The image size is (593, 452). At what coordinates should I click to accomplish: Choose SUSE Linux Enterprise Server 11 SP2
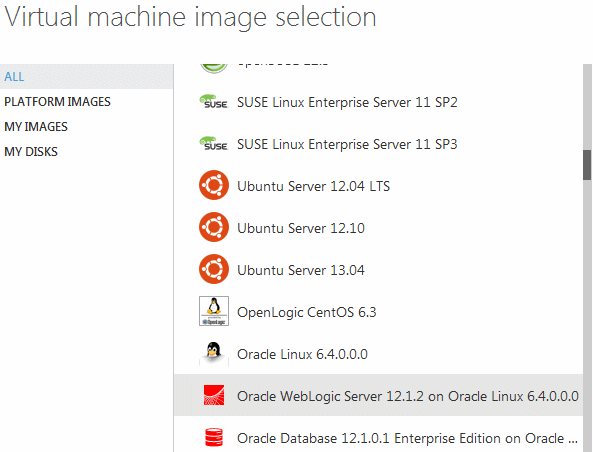[347, 103]
